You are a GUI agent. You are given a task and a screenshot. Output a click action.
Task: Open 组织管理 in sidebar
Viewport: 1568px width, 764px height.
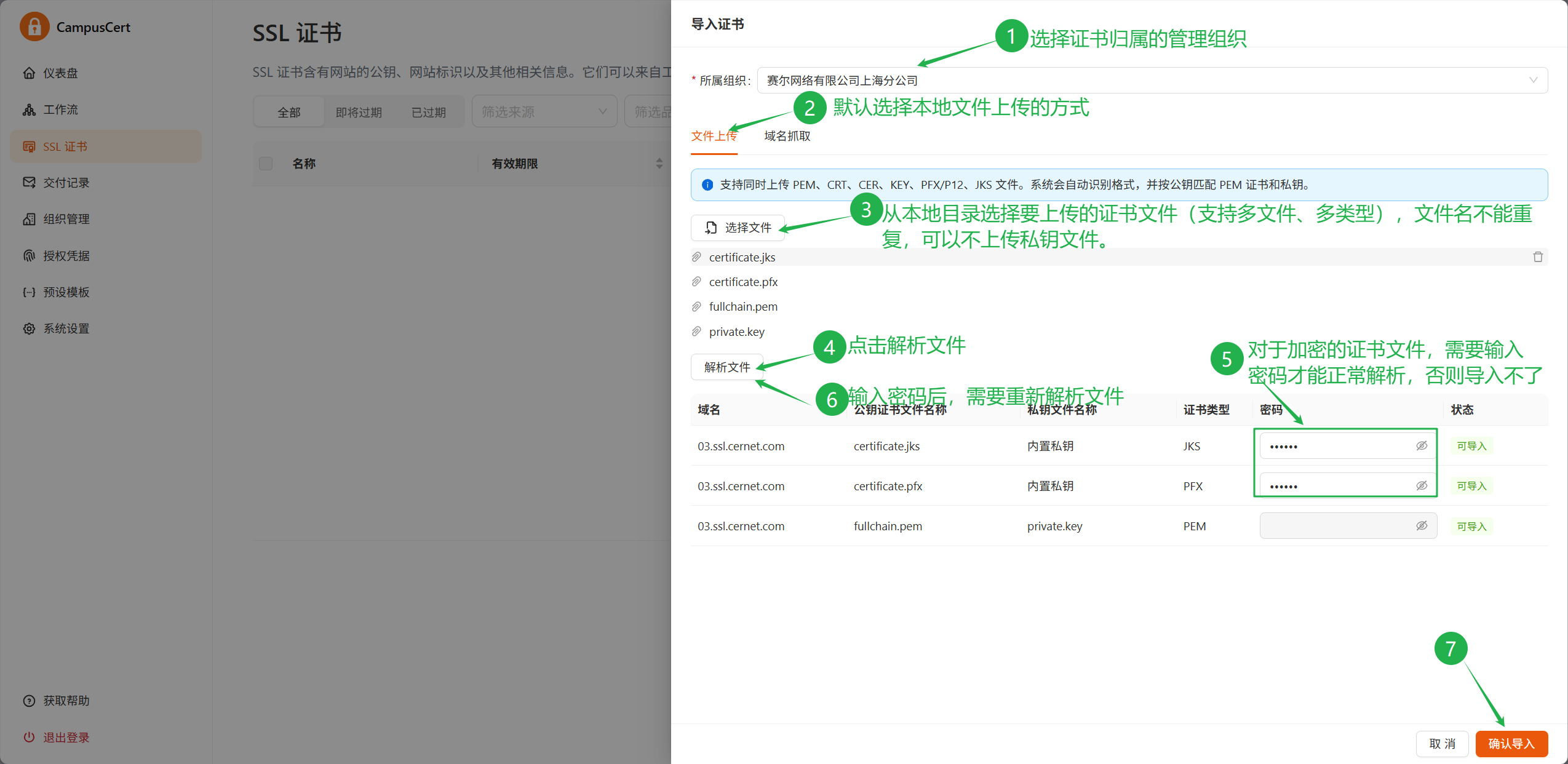[x=106, y=219]
